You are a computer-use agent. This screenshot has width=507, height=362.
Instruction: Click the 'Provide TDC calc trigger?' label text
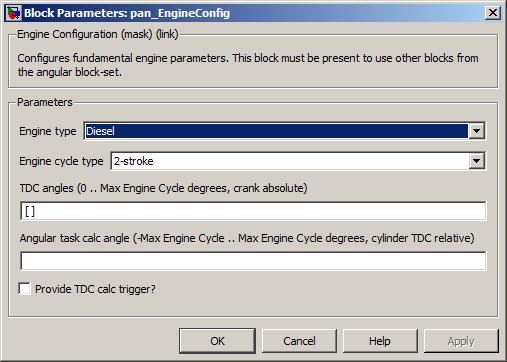[95, 289]
